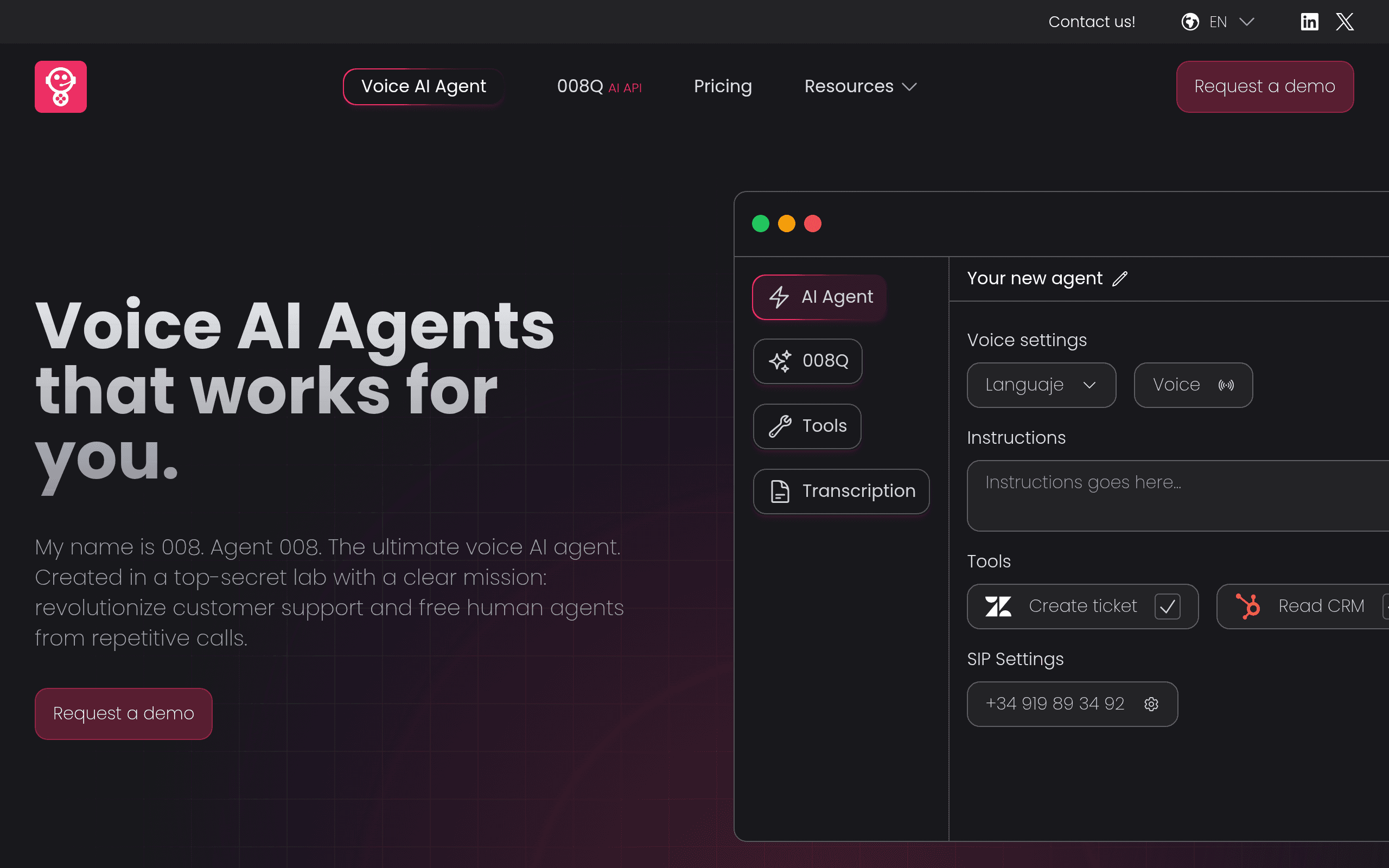Expand the Languaje dropdown
Viewport: 1389px width, 868px height.
pyautogui.click(x=1041, y=385)
